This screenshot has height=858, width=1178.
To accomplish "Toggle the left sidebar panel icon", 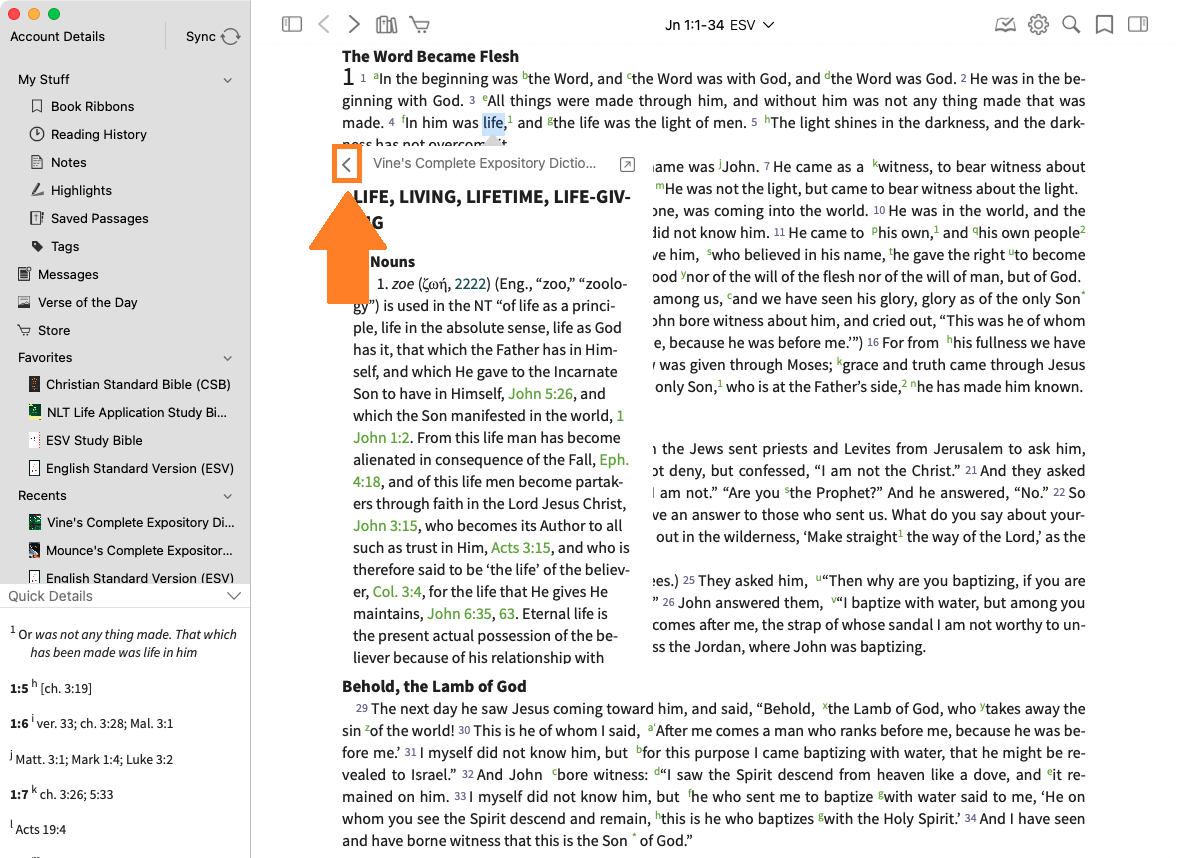I will click(292, 25).
